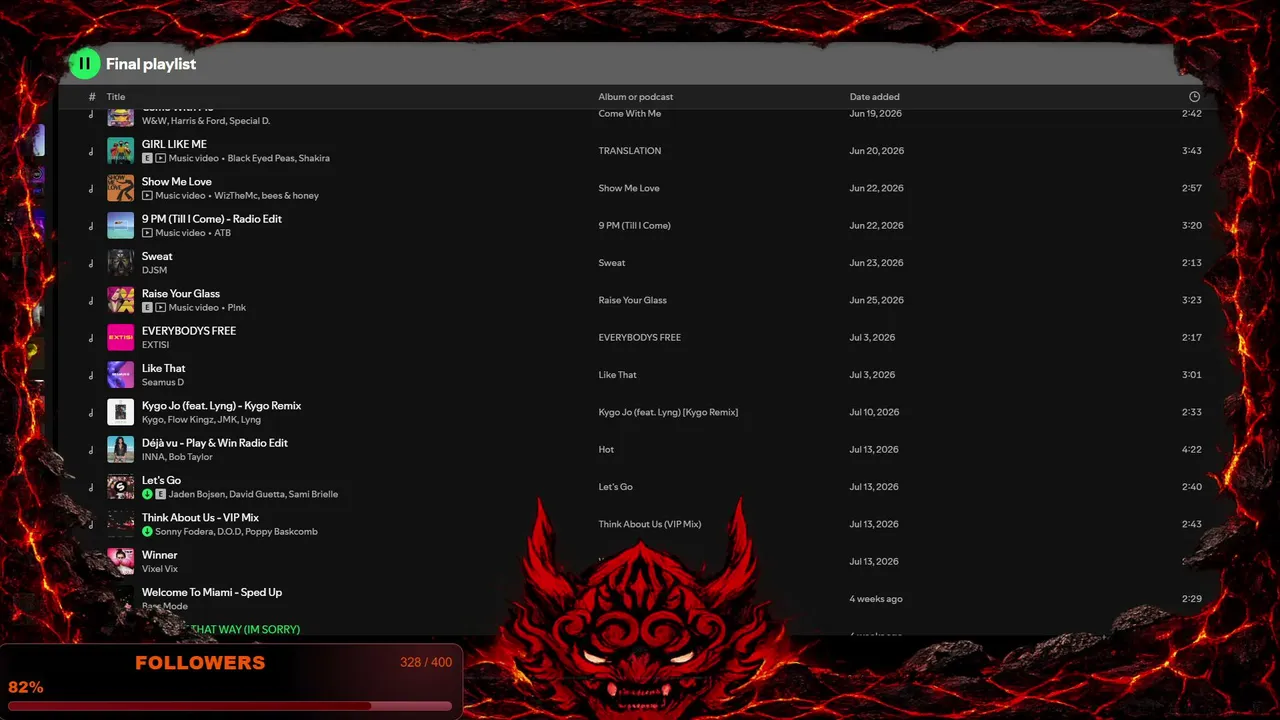The image size is (1280, 720).
Task: Click the explicit badge under Raise Your Glass
Action: tap(147, 308)
